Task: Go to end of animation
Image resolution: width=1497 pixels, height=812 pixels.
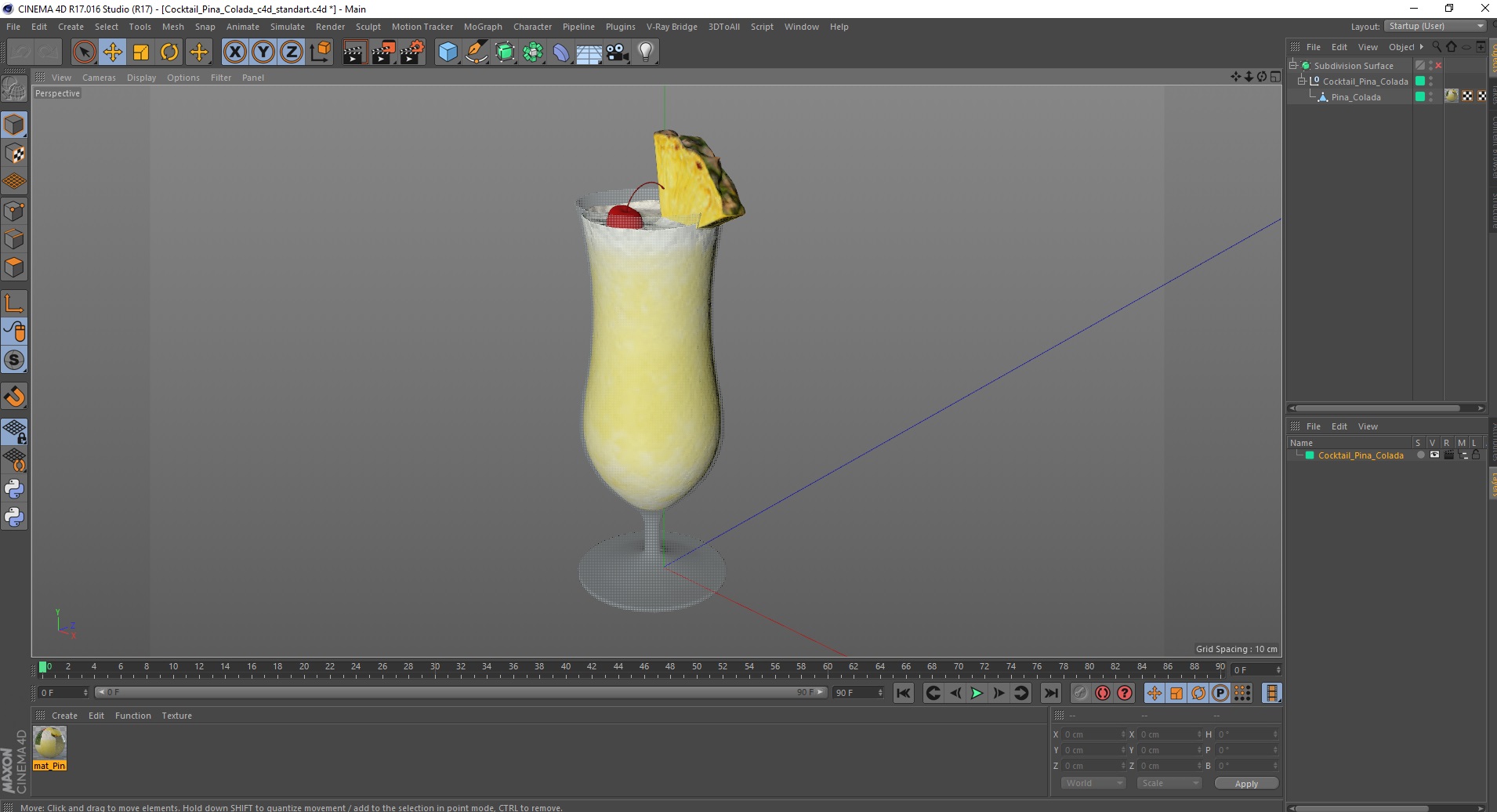Action: coord(1050,693)
